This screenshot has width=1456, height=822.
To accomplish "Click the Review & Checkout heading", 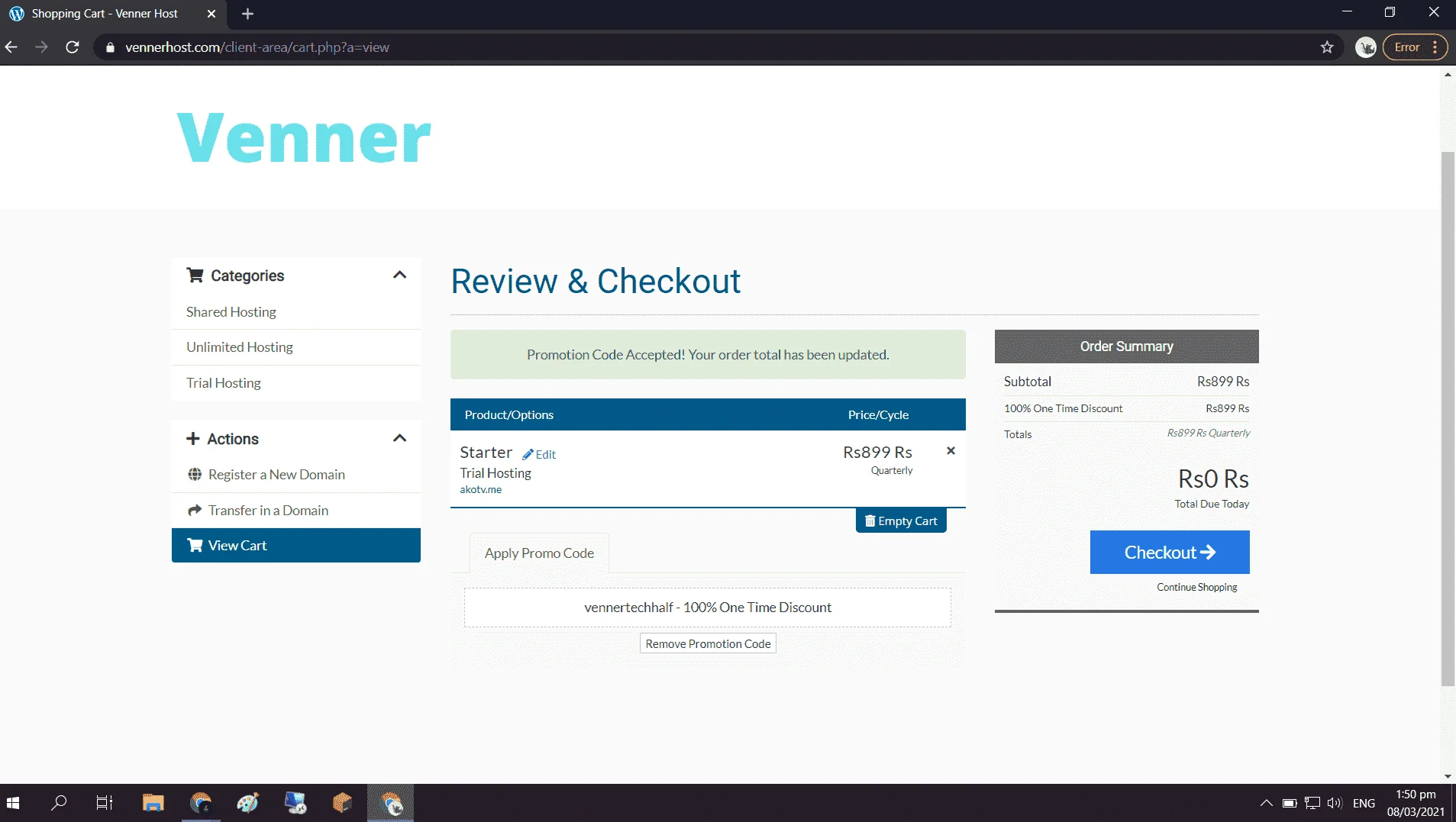I will coord(596,281).
